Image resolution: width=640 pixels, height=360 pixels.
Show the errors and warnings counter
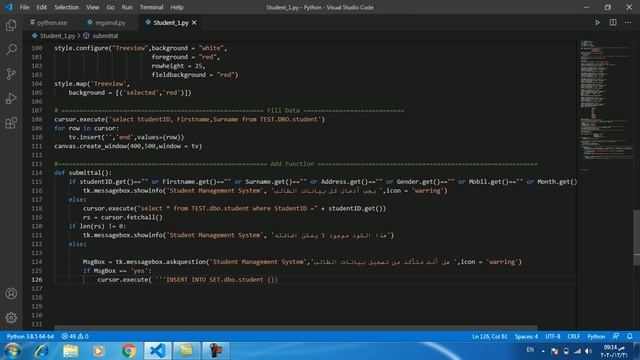coord(75,336)
